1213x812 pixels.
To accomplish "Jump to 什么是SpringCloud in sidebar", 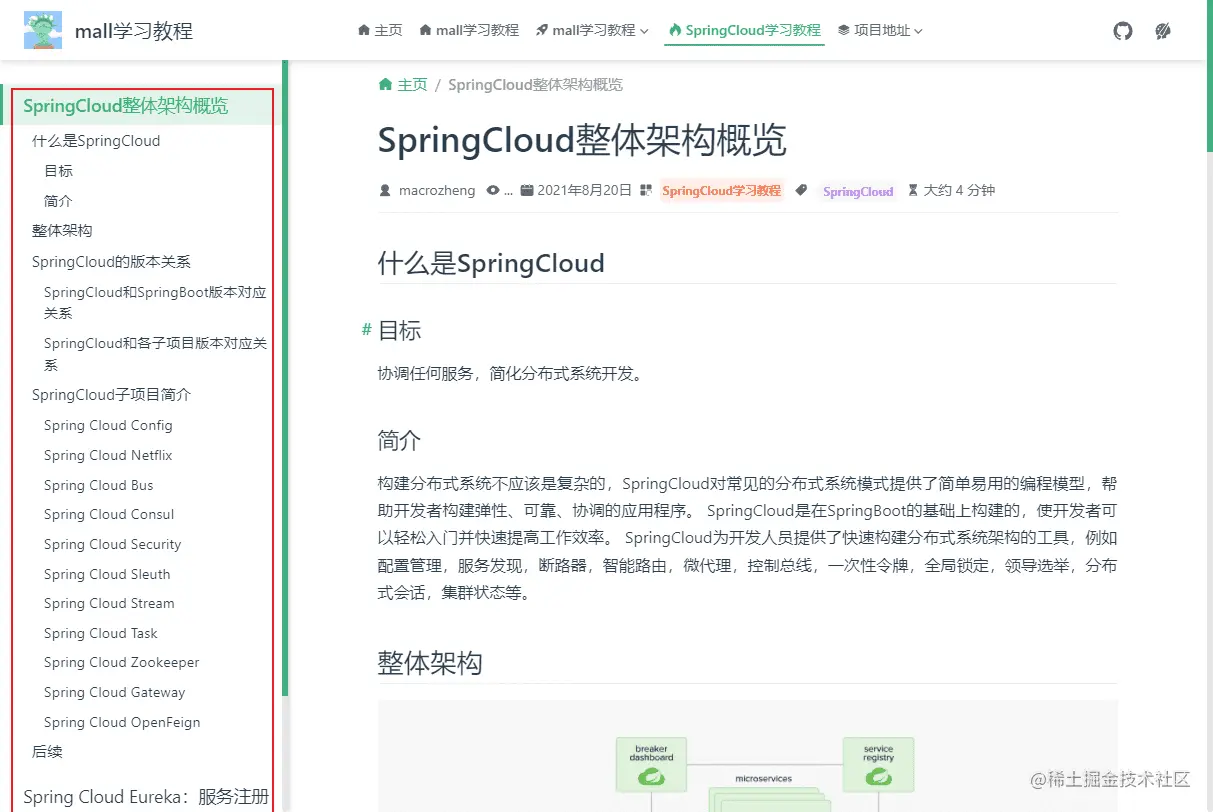I will (96, 141).
